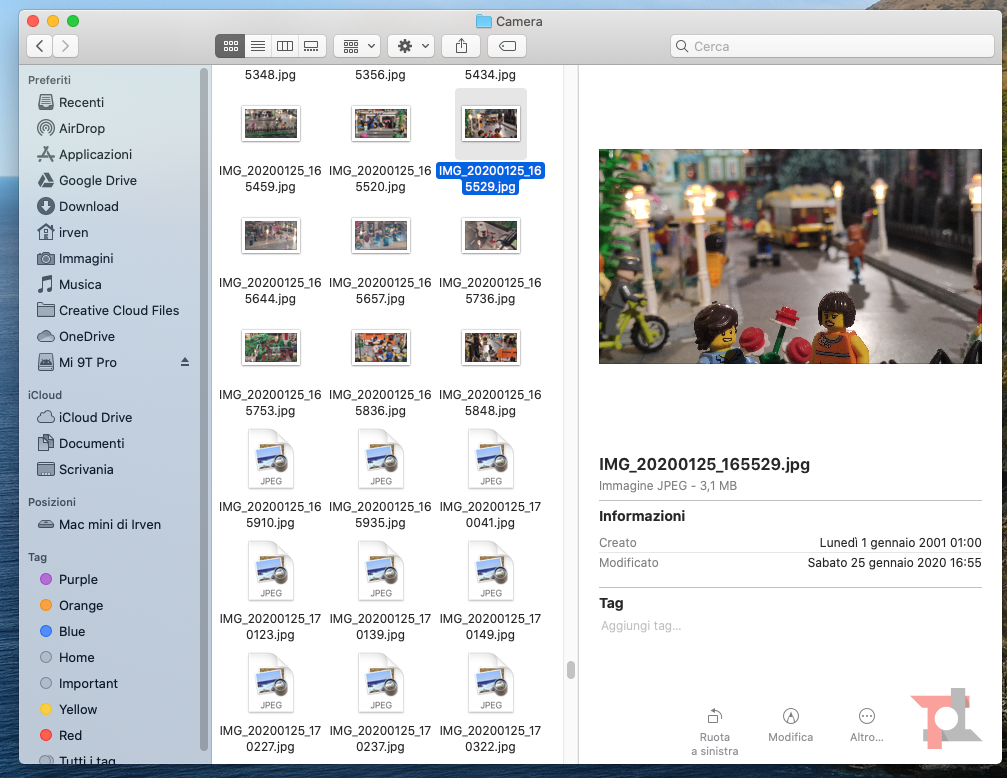Filter by the Orange tag
1007x778 pixels.
(80, 605)
